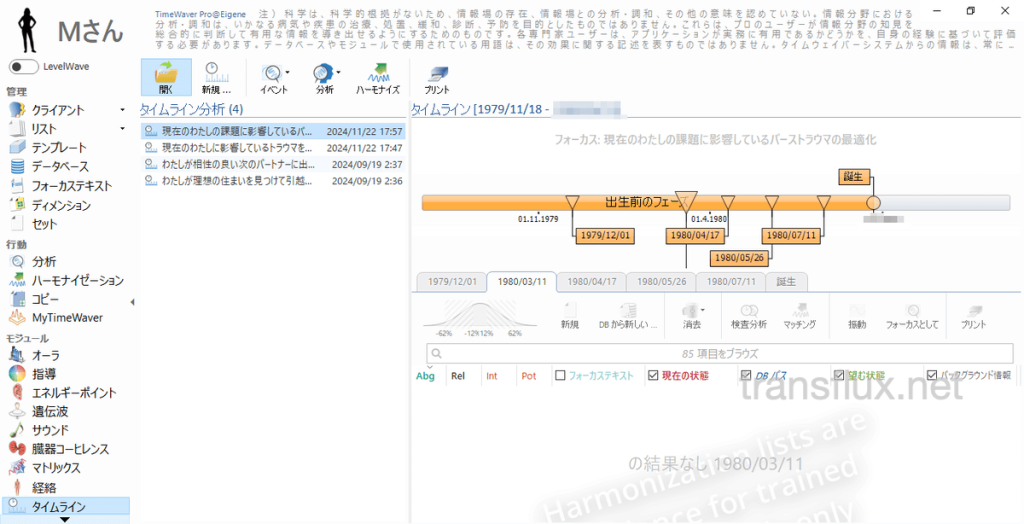The image size is (1024, 524).
Task: Uncheck the 現在の状態 checkbox
Action: [x=653, y=376]
